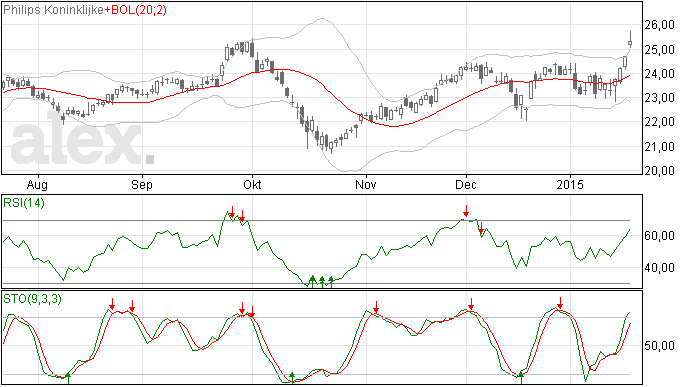Click the Philips Koninklijke chart title
690x387 pixels.
pos(54,10)
